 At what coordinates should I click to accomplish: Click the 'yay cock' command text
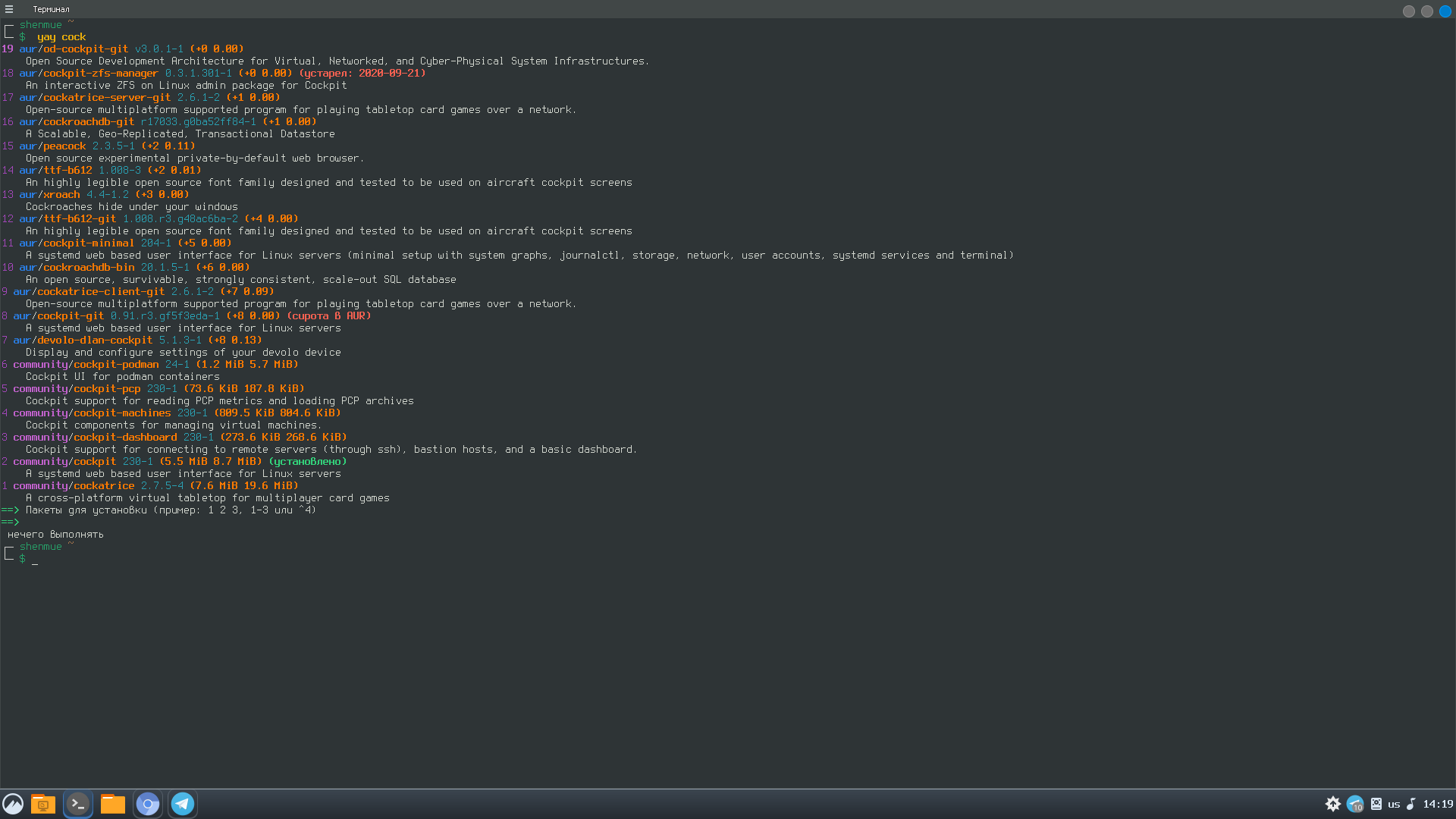[x=61, y=37]
